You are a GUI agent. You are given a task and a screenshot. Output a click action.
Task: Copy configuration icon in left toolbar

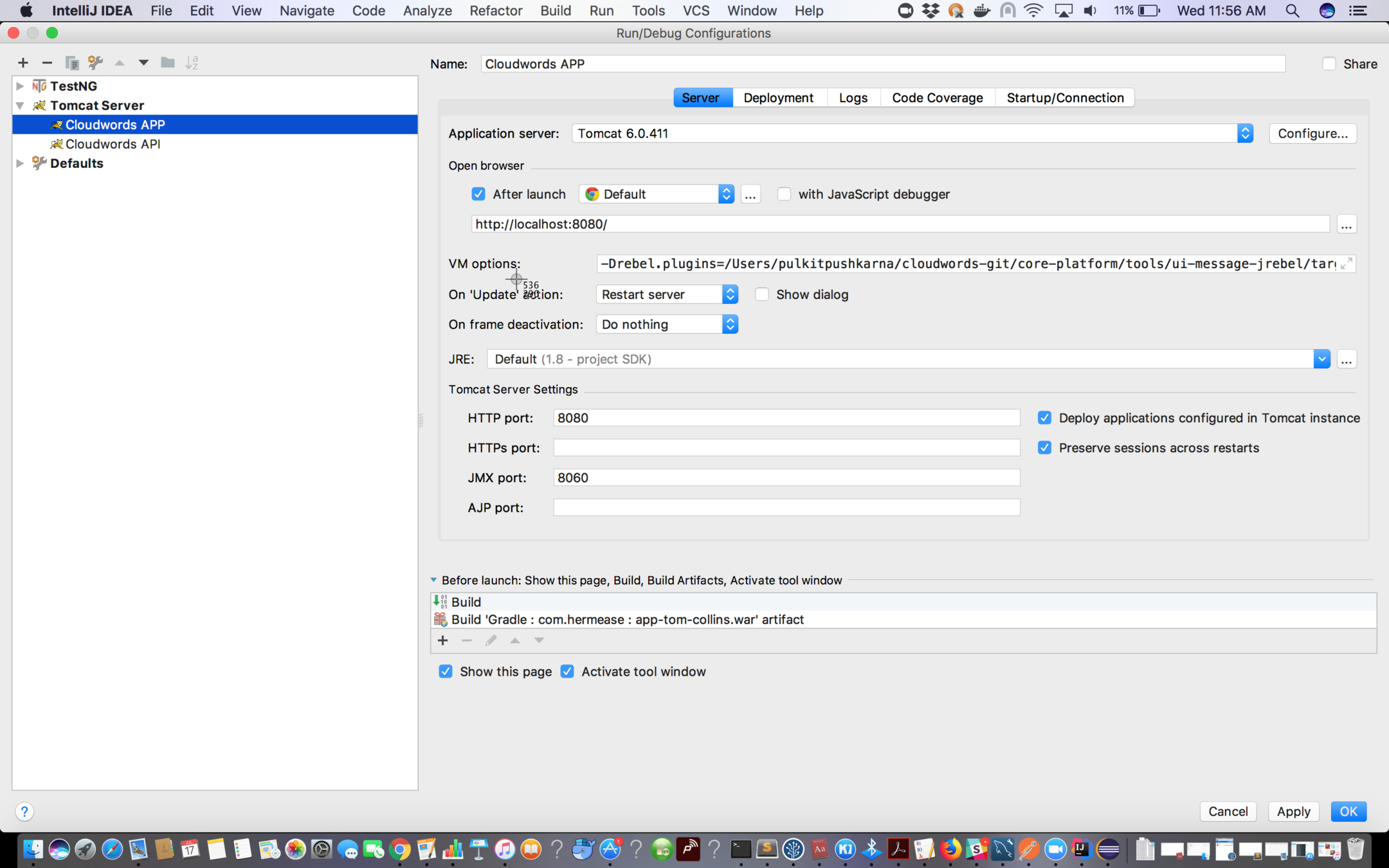click(71, 62)
